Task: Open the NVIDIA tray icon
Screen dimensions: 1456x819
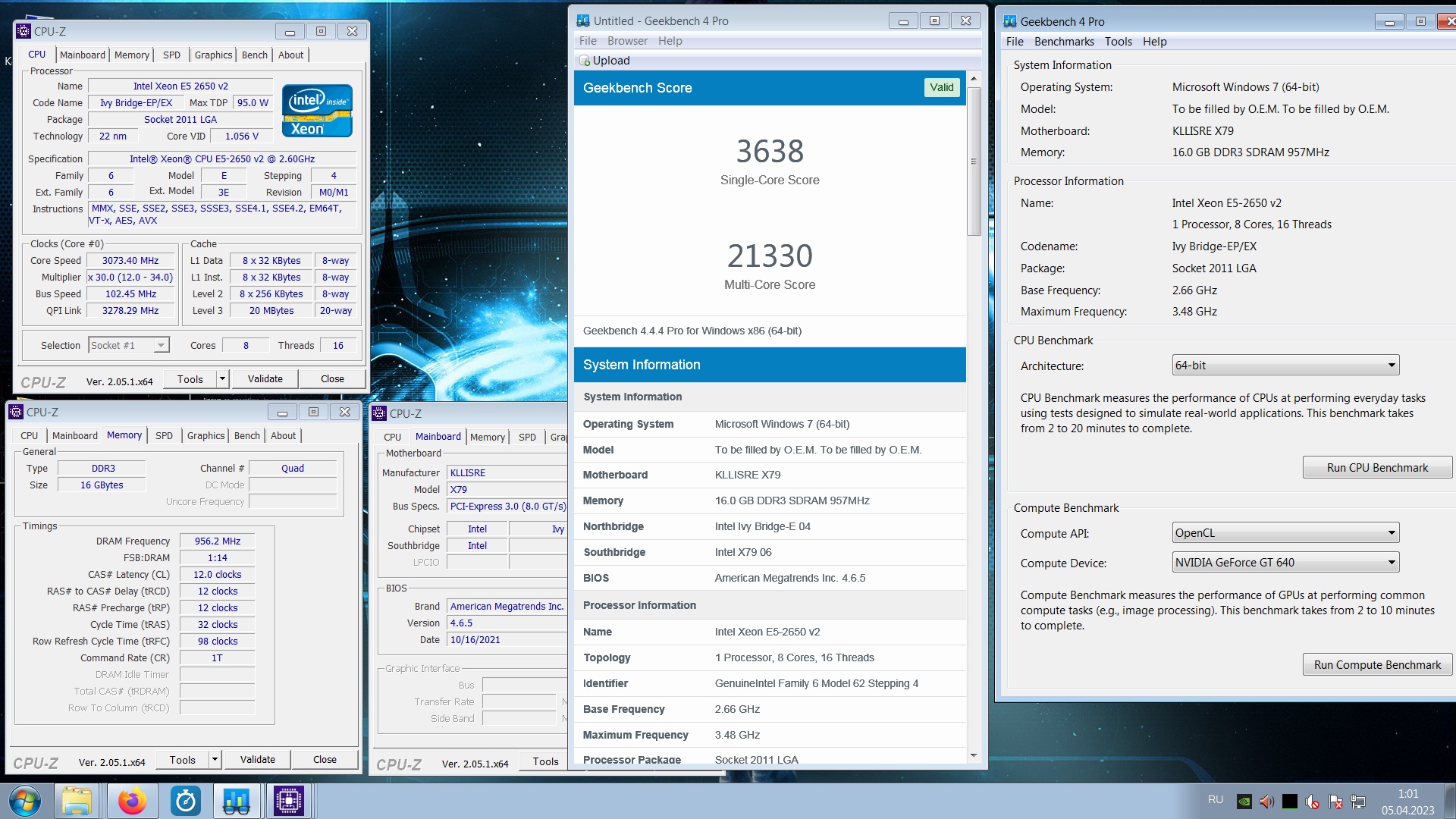Action: tap(1244, 801)
